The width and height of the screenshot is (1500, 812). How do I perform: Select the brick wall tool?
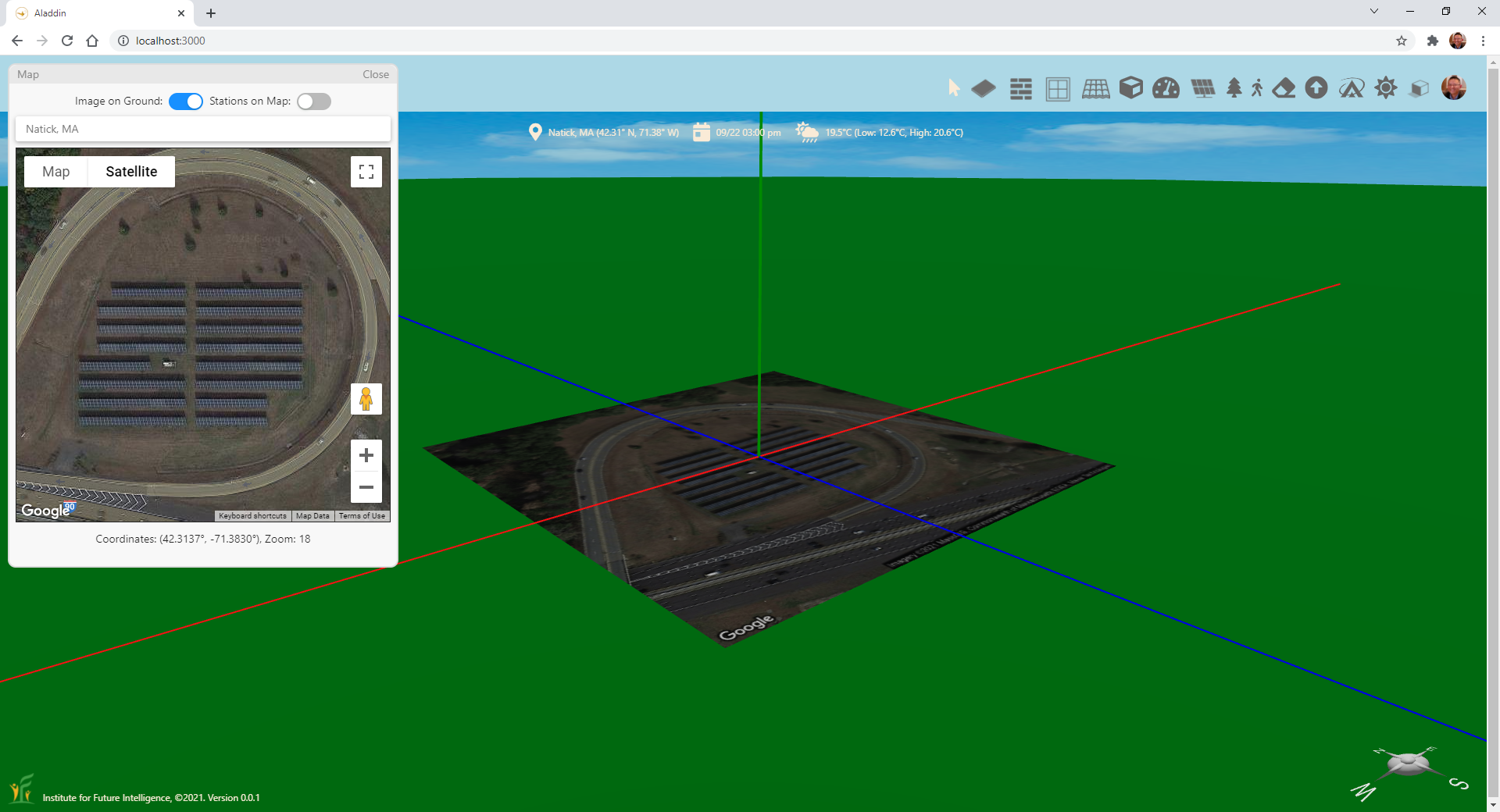[1020, 89]
